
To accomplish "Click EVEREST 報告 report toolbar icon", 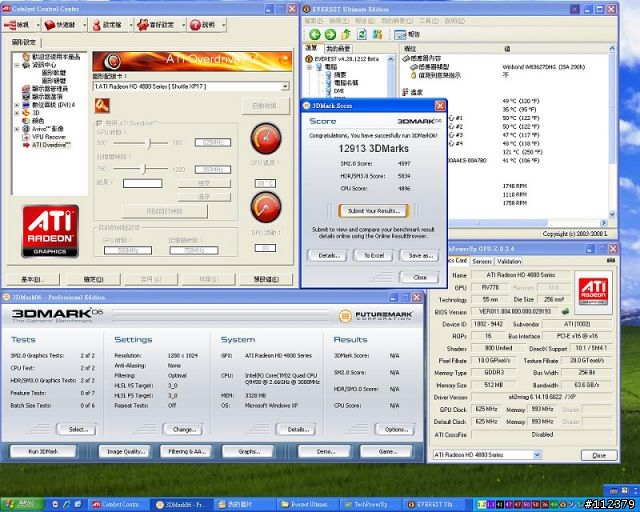I will pos(407,35).
